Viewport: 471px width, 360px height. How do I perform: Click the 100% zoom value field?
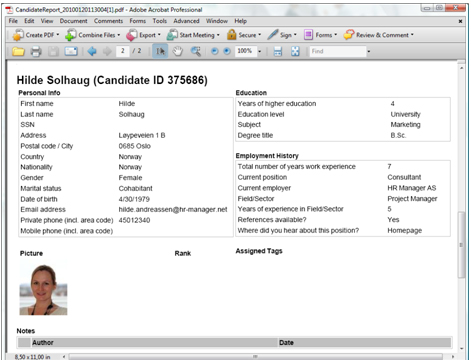coord(246,51)
